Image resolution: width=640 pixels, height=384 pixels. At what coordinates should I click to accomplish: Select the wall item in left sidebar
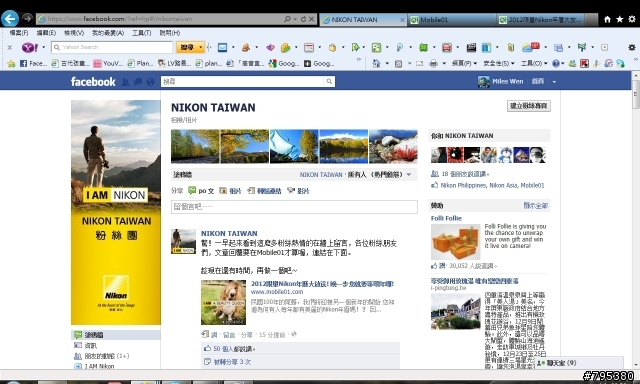tap(116, 335)
